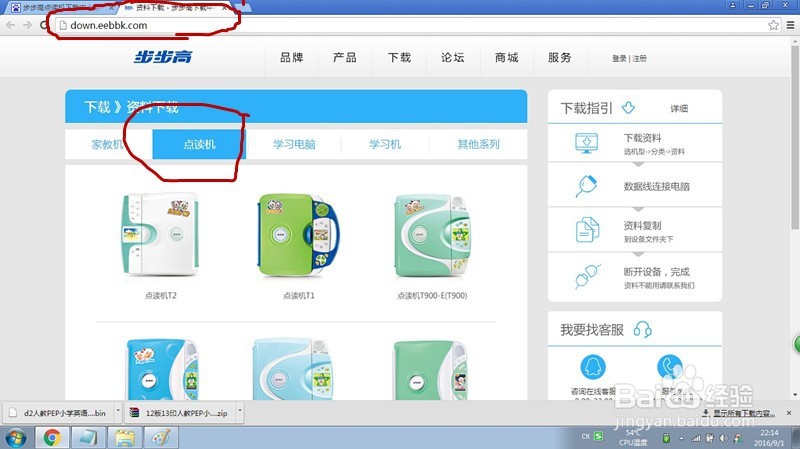Close the downloads bar
This screenshot has width=800, height=449.
[x=789, y=412]
